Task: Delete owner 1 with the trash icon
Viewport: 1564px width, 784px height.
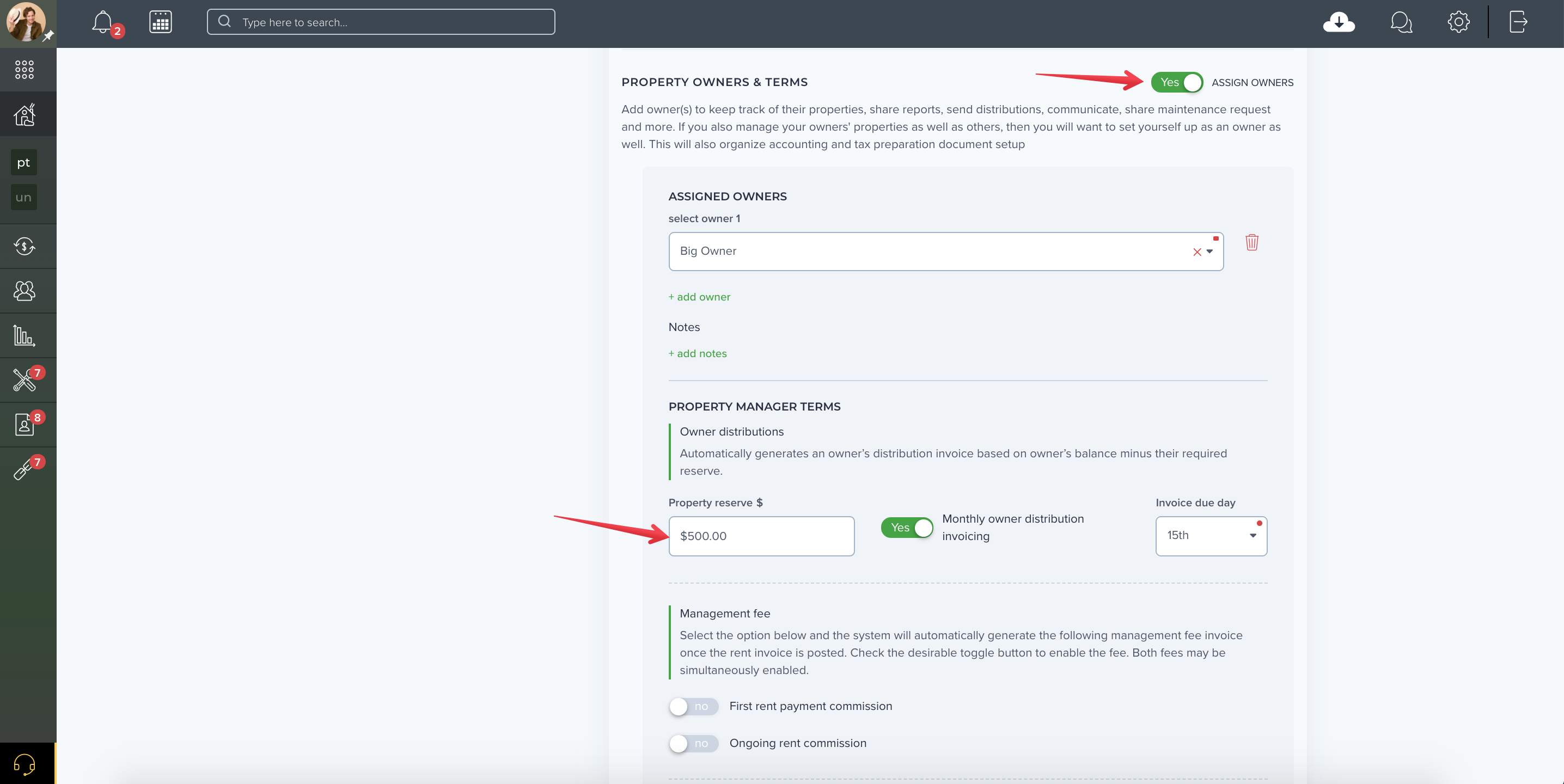Action: (x=1252, y=243)
